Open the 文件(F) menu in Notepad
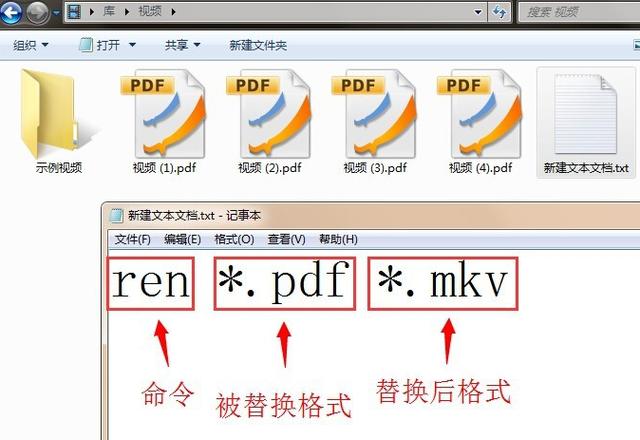 (132, 239)
